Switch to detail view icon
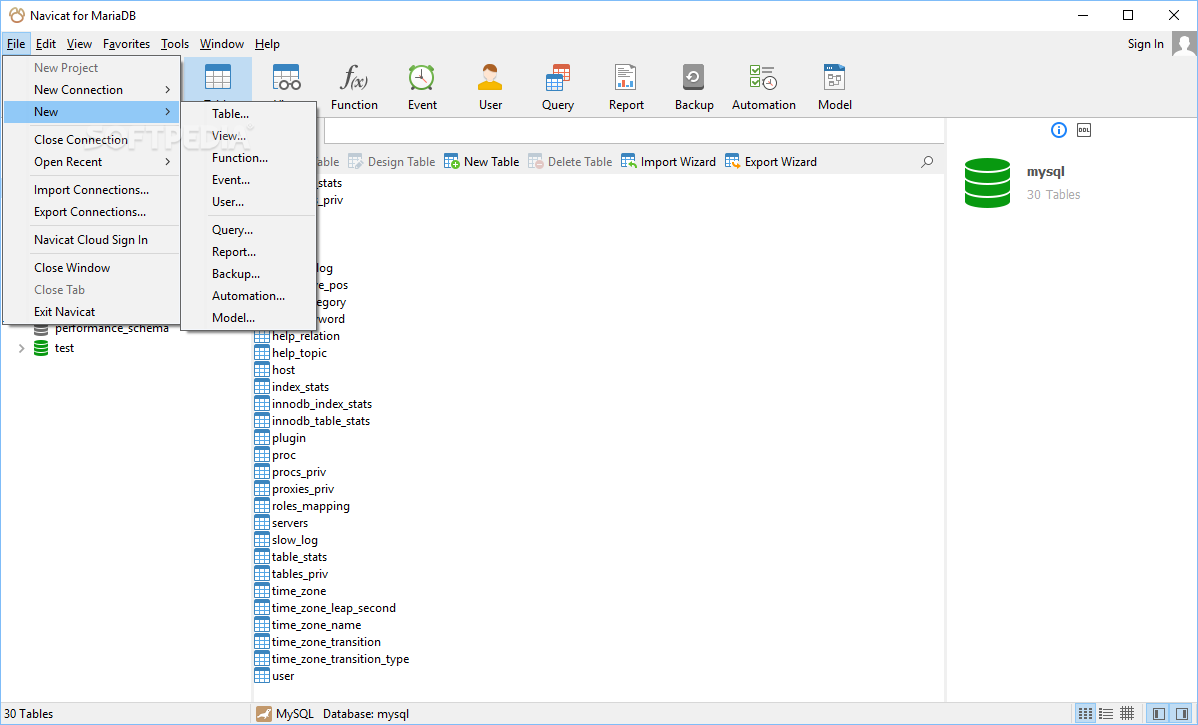 1106,714
